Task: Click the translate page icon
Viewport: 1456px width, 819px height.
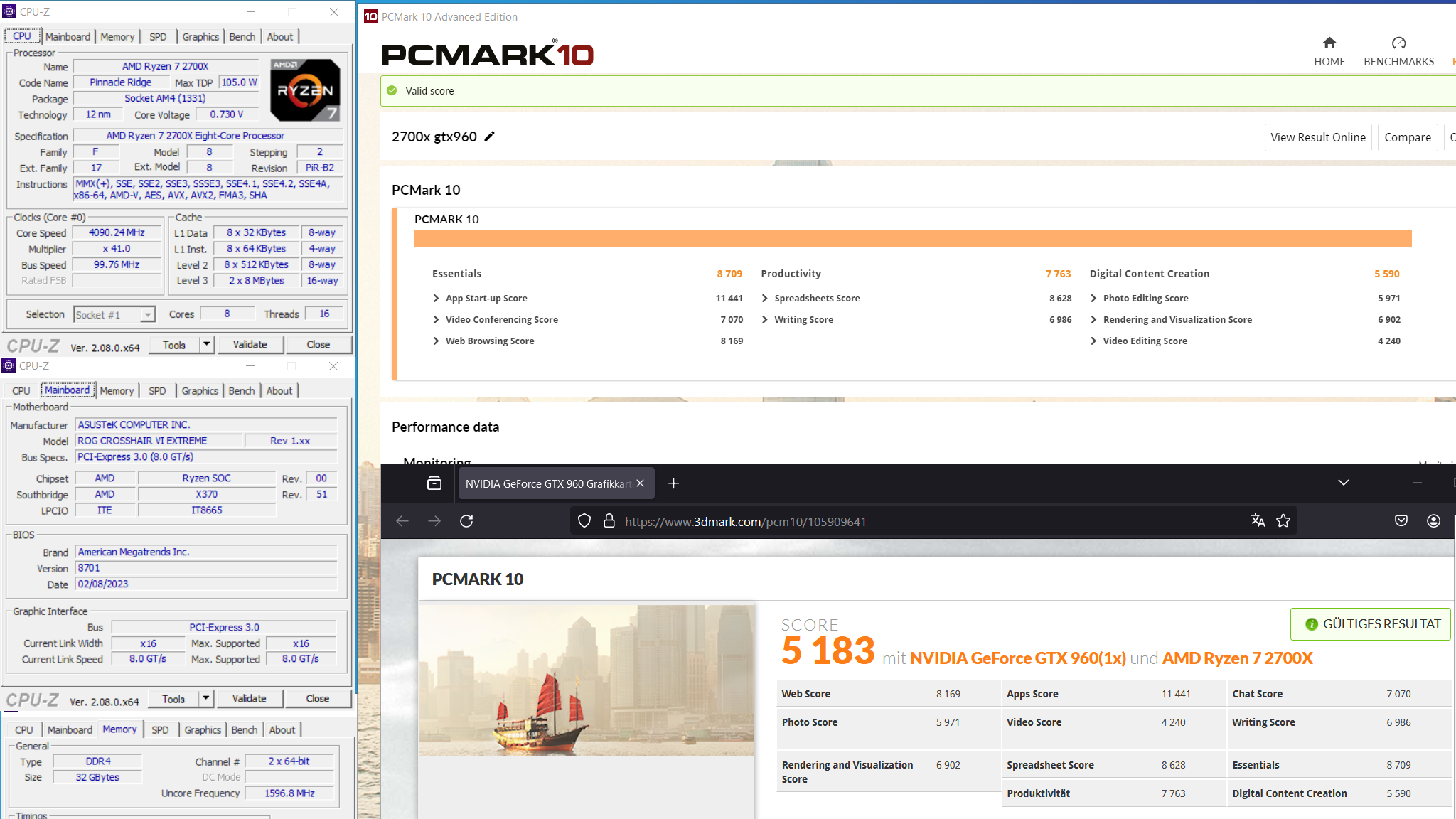Action: (x=1258, y=521)
